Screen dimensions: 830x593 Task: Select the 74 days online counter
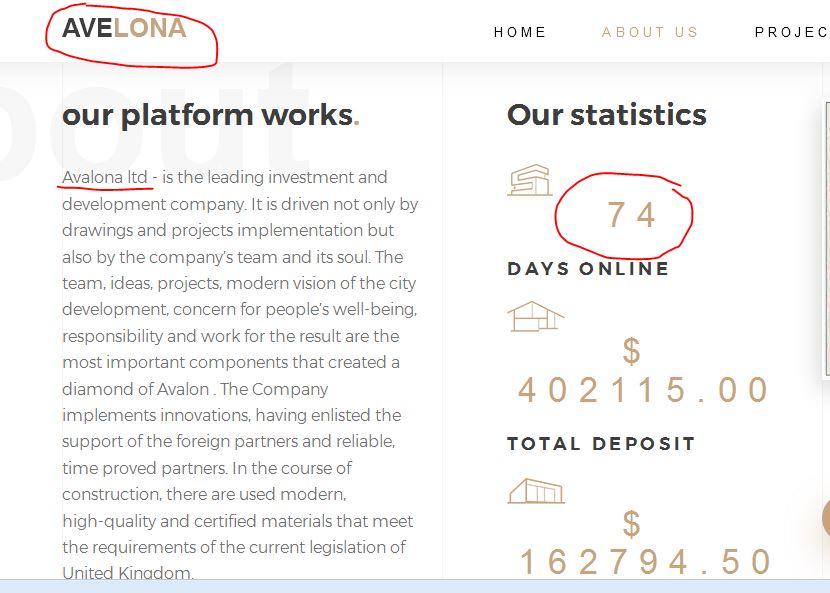coord(631,214)
